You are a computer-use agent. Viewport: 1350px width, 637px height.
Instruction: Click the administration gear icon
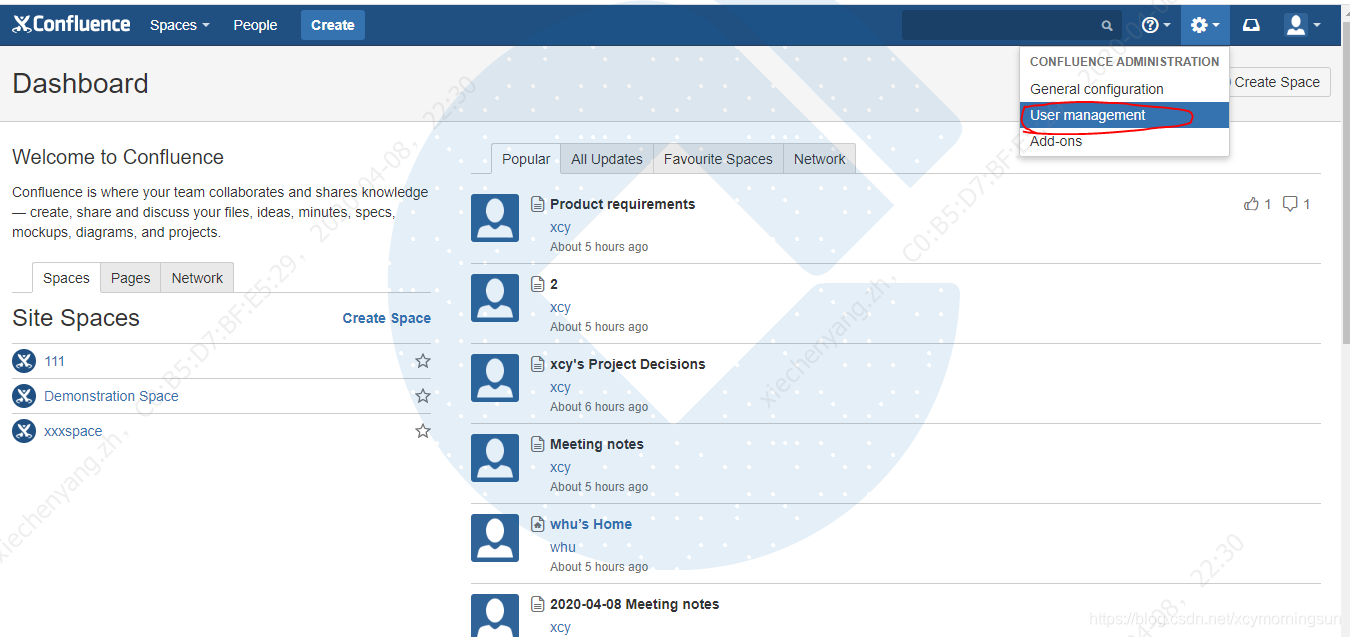point(1205,25)
